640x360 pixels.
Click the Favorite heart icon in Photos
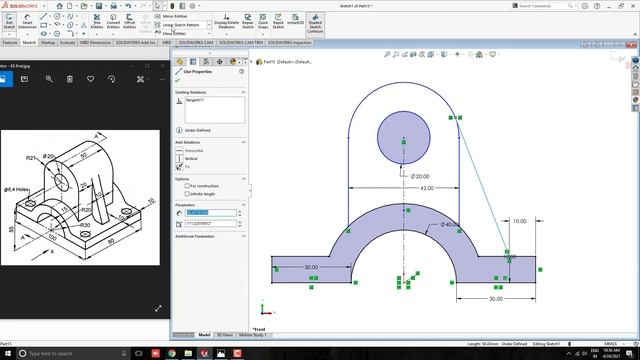91,79
